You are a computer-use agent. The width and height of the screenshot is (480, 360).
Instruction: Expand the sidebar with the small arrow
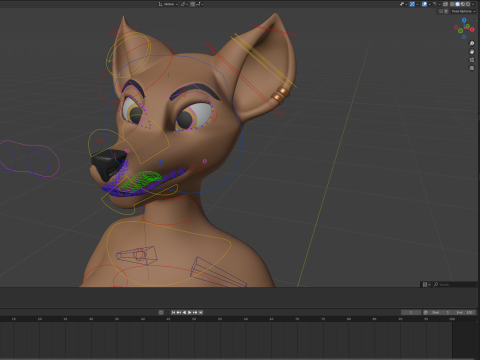click(x=477, y=21)
